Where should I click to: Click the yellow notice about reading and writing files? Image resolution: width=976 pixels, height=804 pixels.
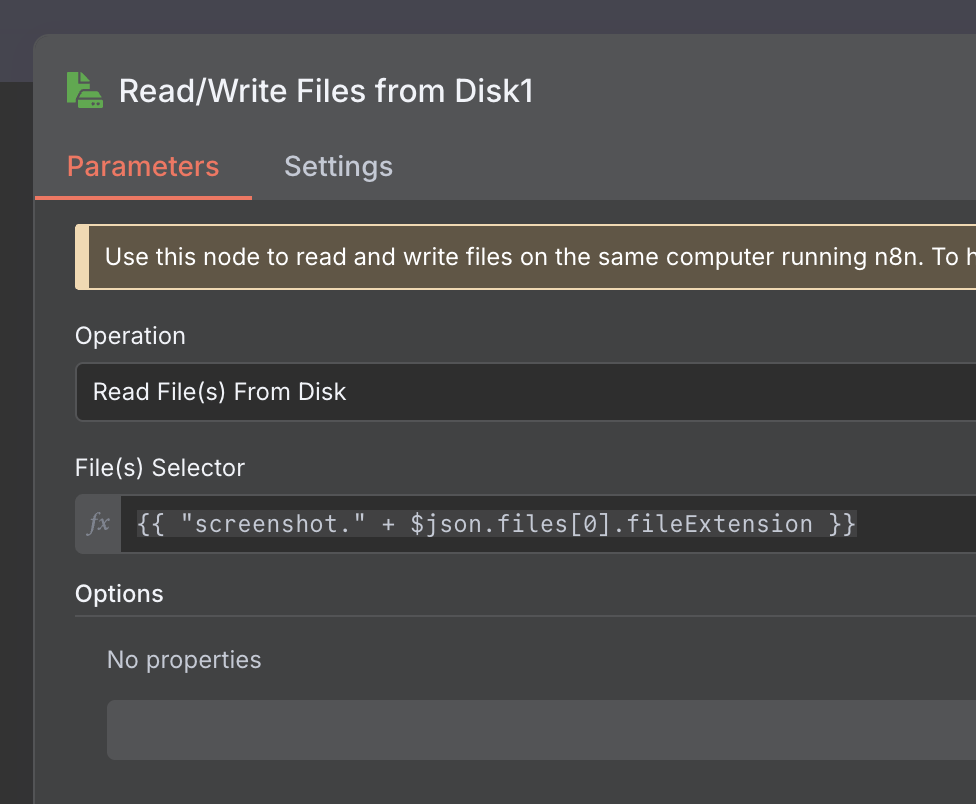(x=525, y=257)
